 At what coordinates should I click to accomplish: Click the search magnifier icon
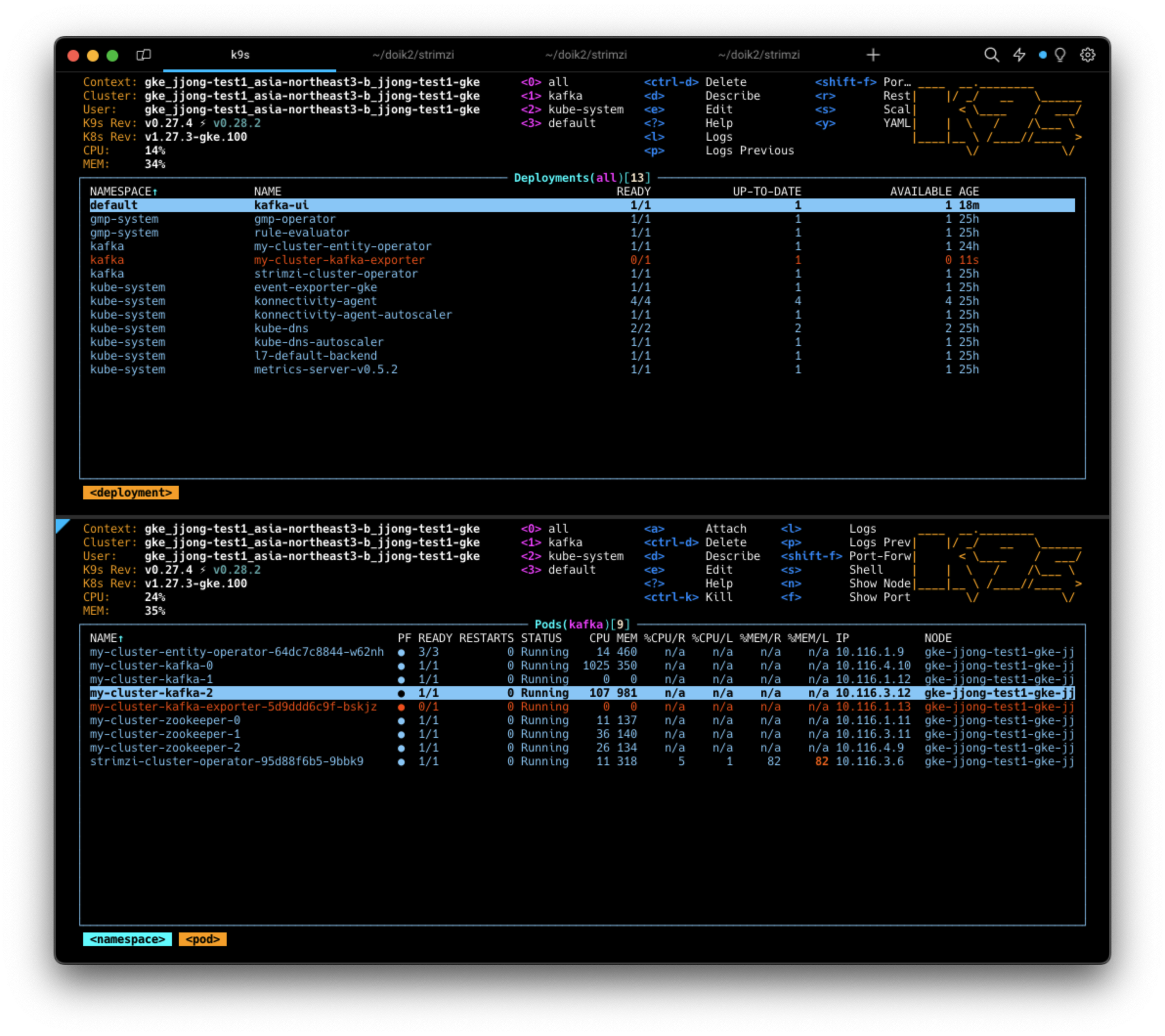991,55
